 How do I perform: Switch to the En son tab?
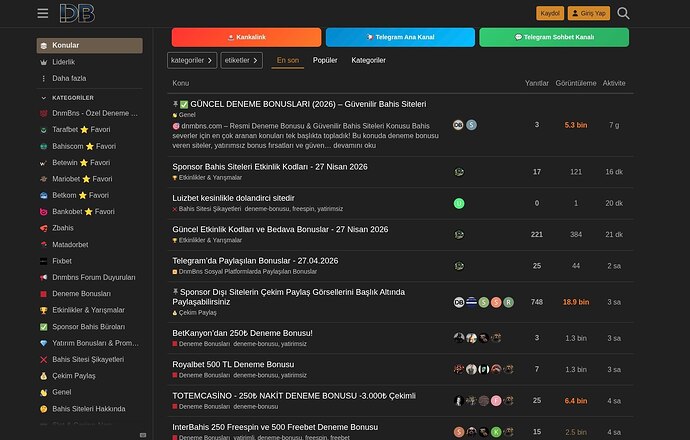[288, 60]
